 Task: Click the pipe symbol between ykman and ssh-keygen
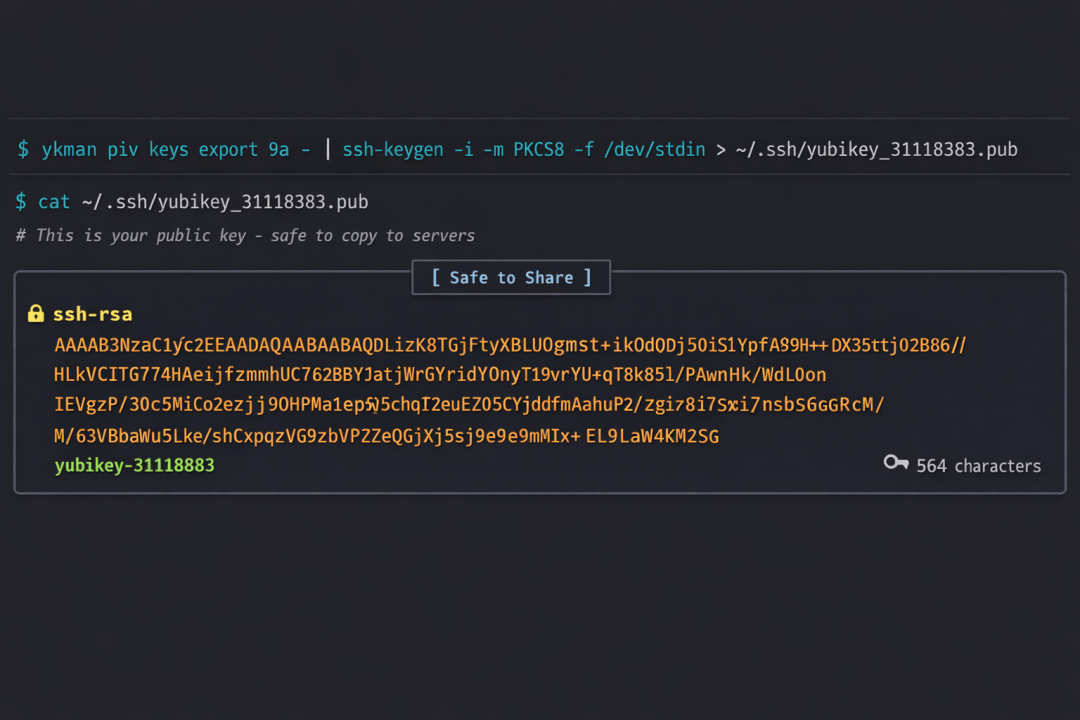pyautogui.click(x=328, y=149)
